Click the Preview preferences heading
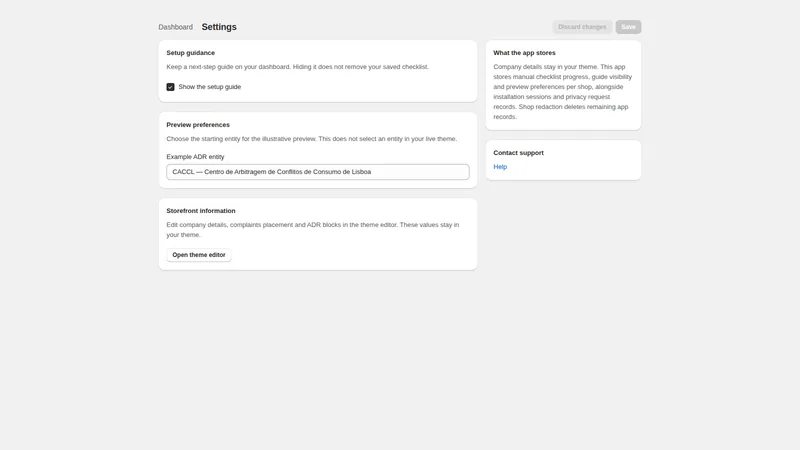This screenshot has width=800, height=450. pos(198,125)
